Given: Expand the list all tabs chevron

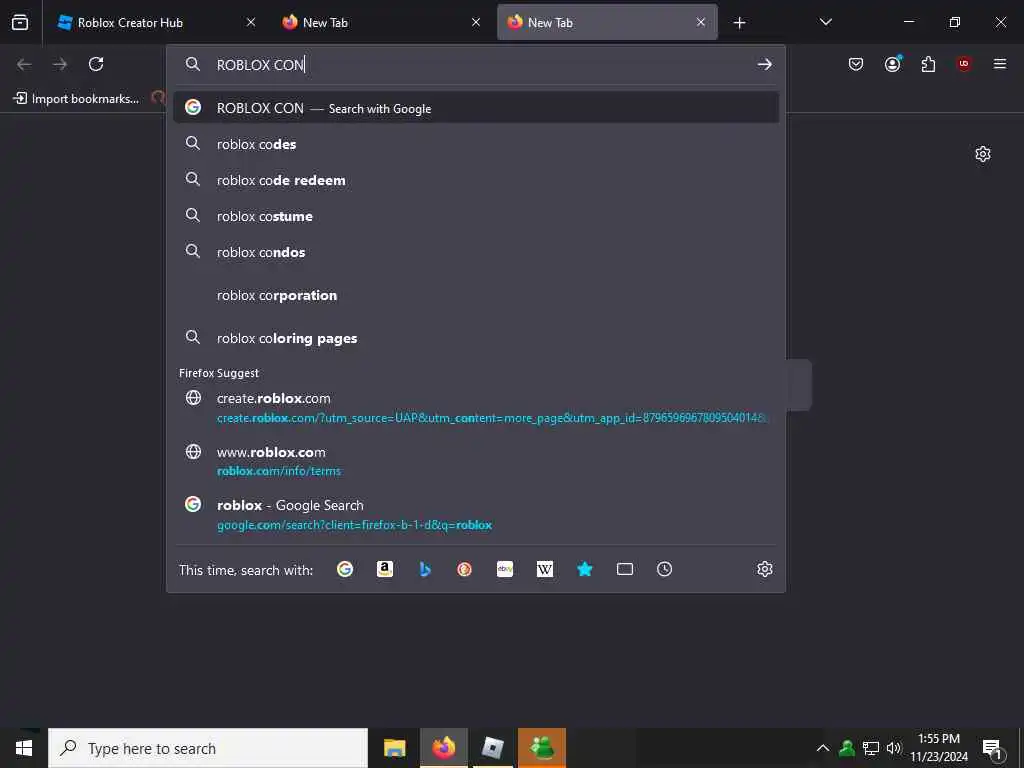Looking at the screenshot, I should [825, 22].
